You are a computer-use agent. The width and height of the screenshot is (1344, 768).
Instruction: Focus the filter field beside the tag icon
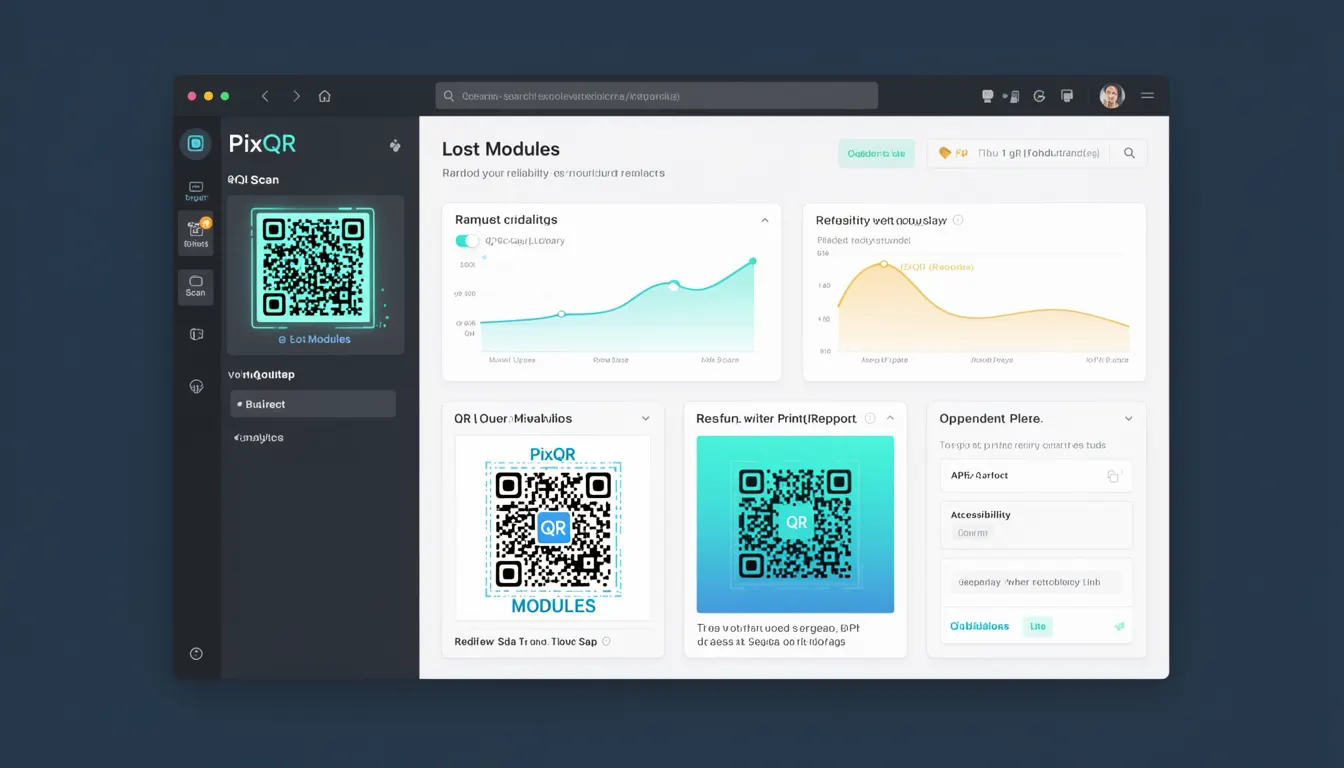1037,153
